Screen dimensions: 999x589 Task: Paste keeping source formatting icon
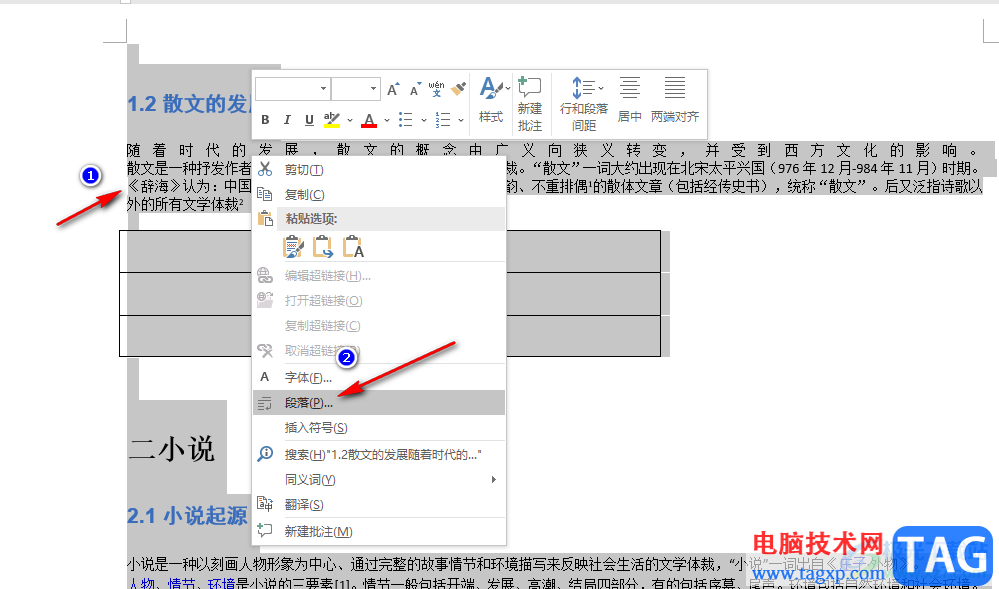point(293,246)
